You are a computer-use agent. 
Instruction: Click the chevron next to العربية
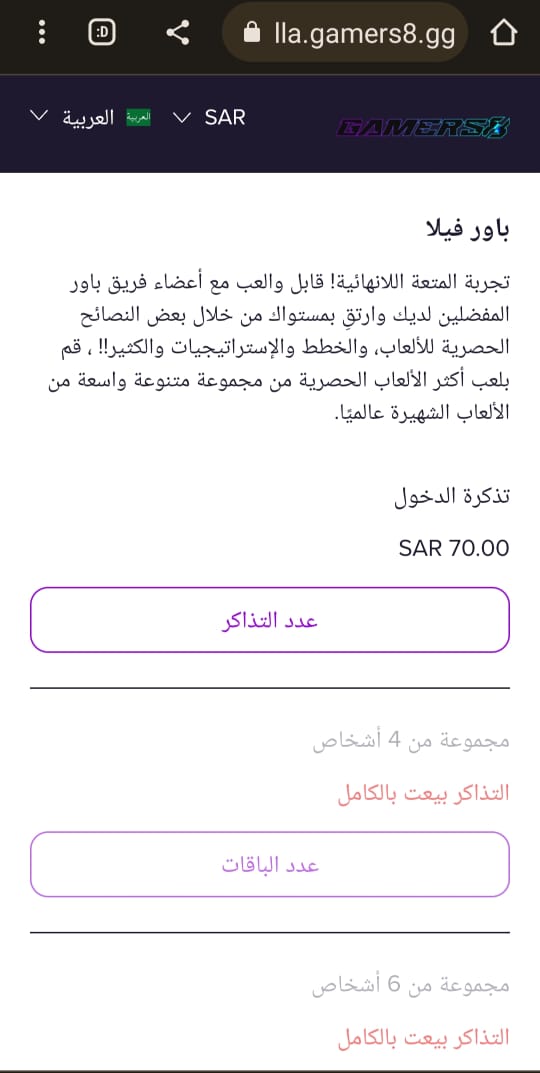(x=40, y=116)
